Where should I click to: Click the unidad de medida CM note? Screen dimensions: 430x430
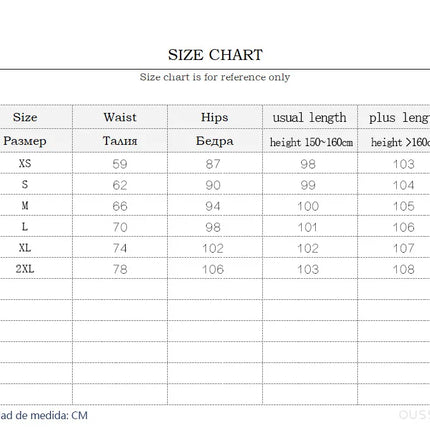click(44, 415)
